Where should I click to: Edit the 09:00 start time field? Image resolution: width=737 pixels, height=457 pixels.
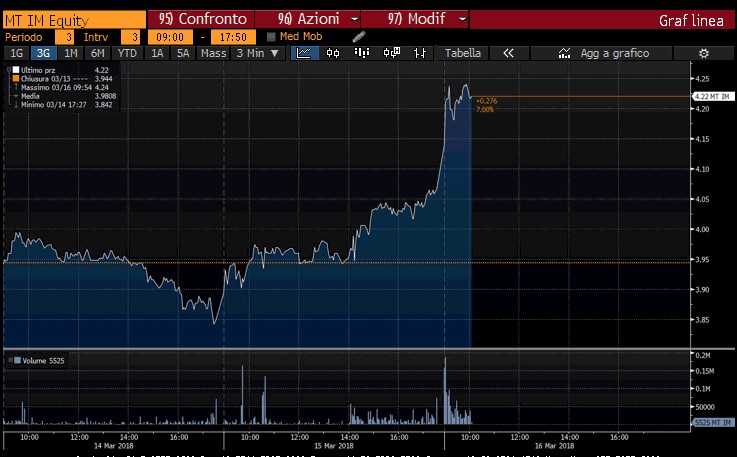[x=170, y=37]
